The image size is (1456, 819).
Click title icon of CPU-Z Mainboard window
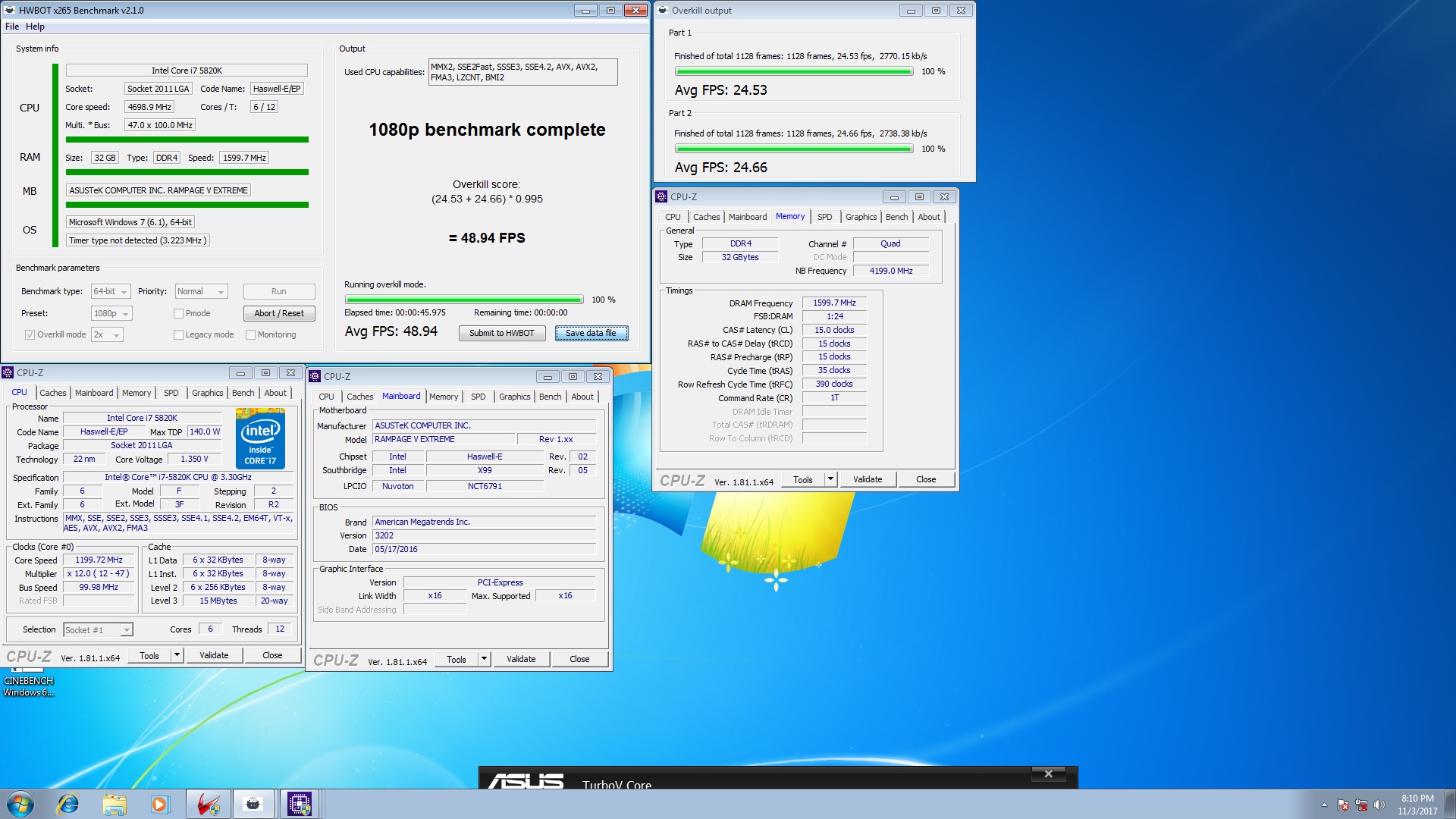tap(315, 376)
